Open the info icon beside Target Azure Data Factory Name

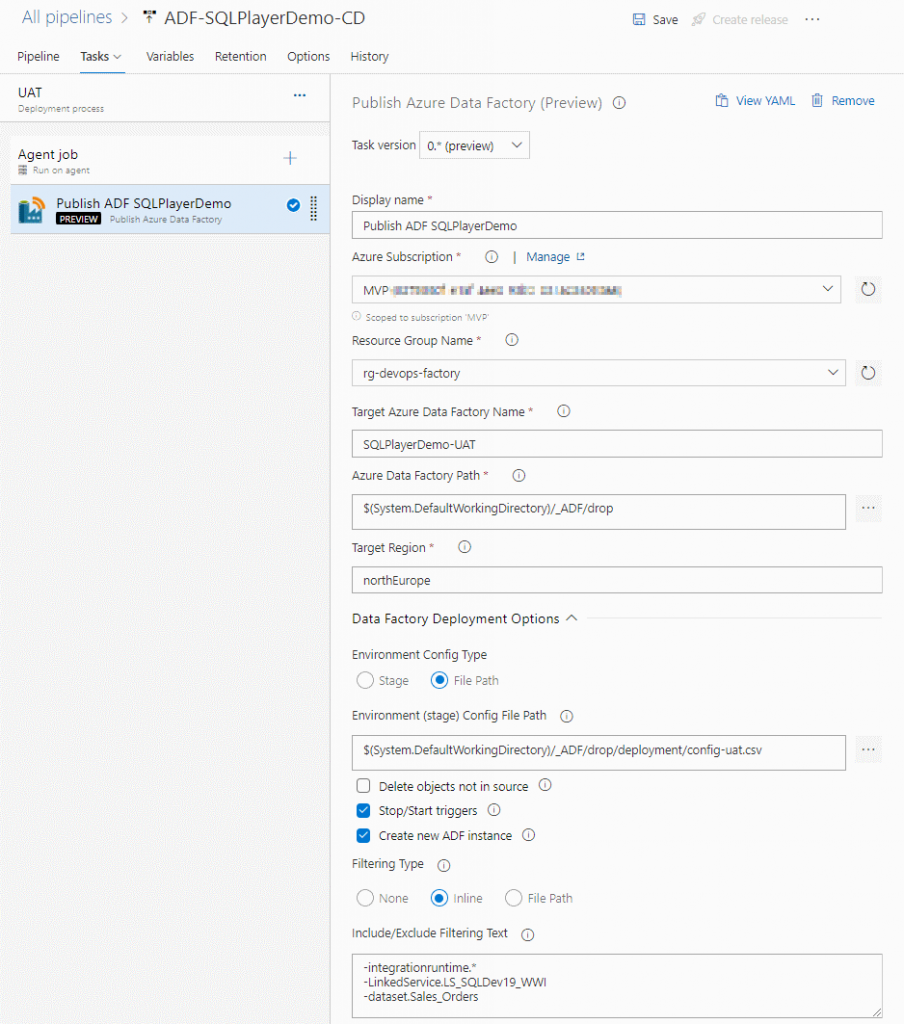(x=563, y=411)
